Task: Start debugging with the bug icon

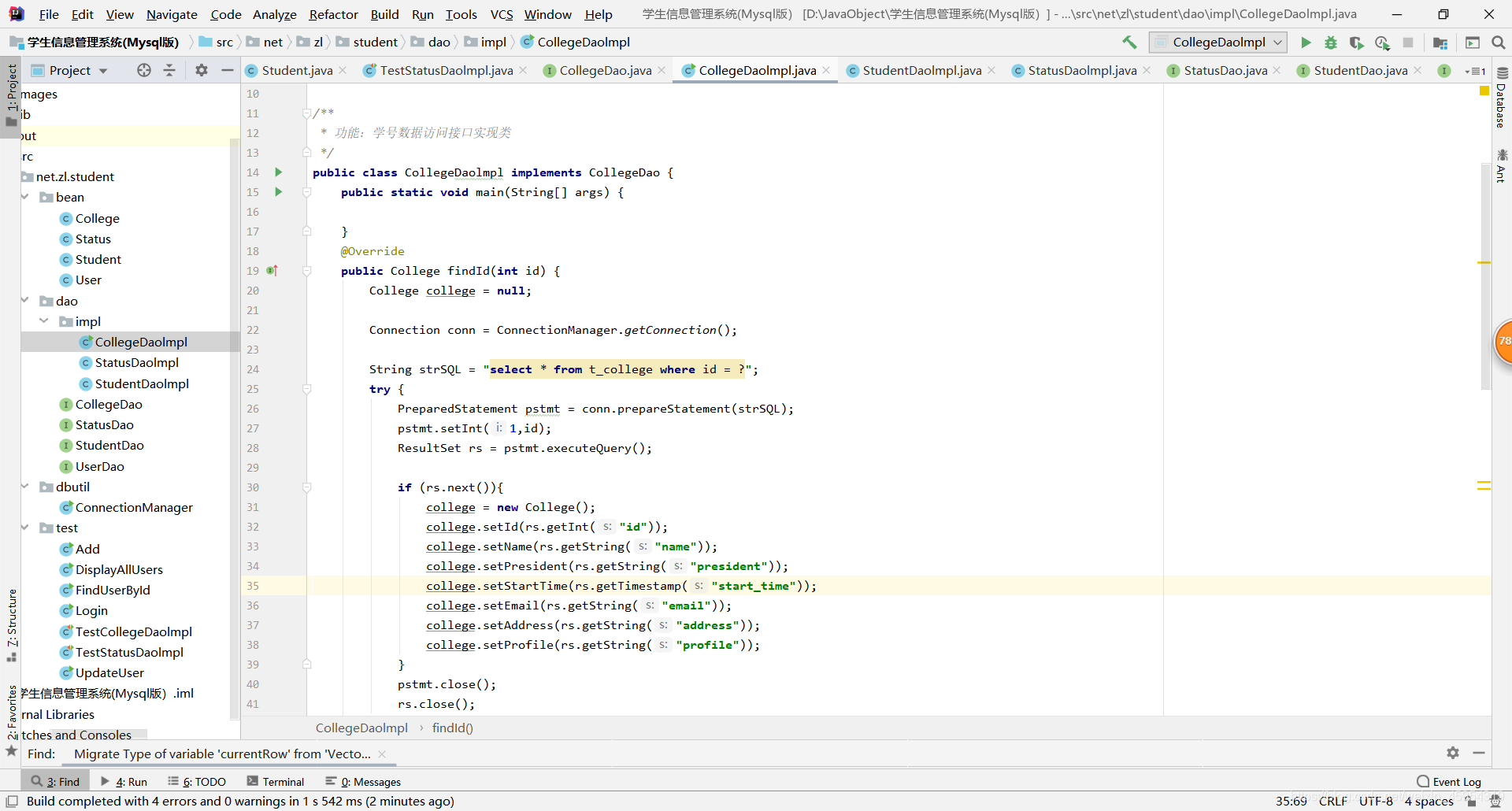Action: point(1331,43)
